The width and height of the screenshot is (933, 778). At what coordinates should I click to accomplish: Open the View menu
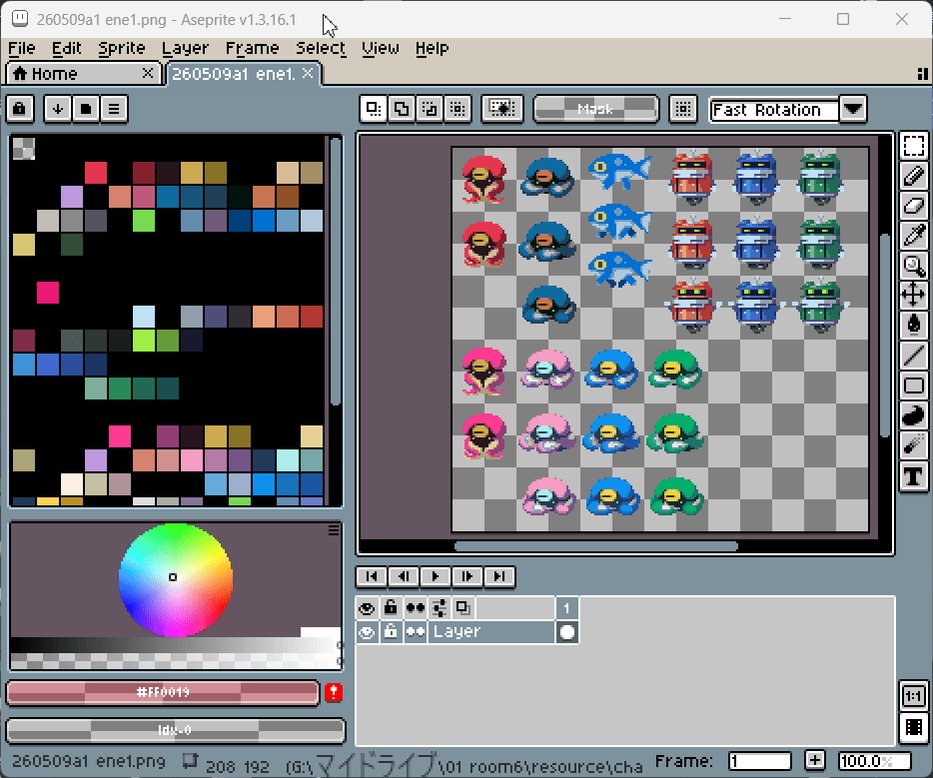(x=381, y=48)
